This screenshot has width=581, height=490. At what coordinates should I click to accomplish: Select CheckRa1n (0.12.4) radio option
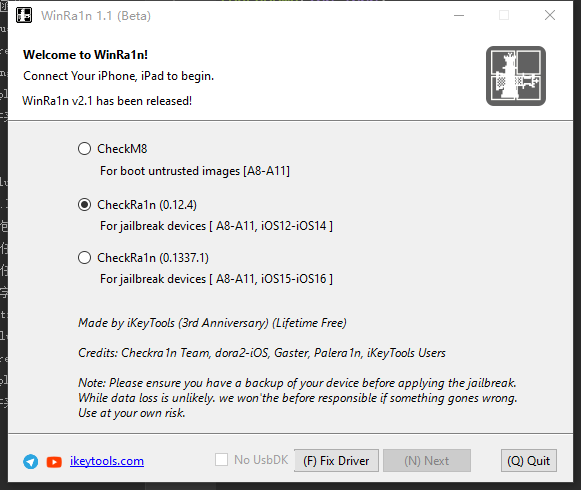(84, 205)
